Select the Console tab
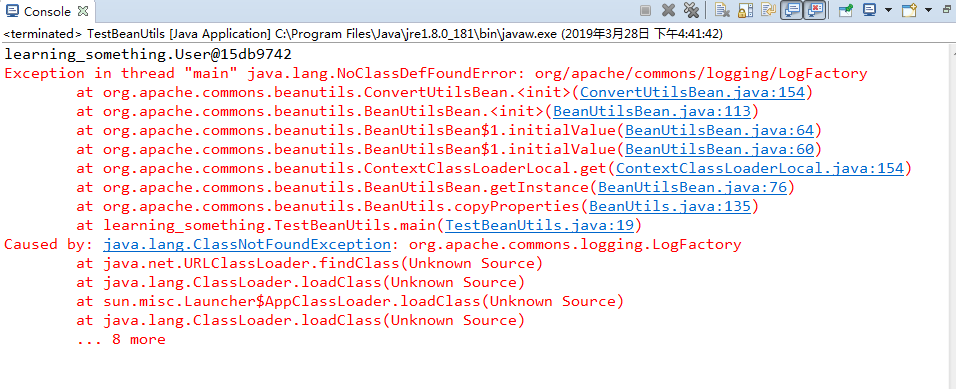 coord(48,11)
